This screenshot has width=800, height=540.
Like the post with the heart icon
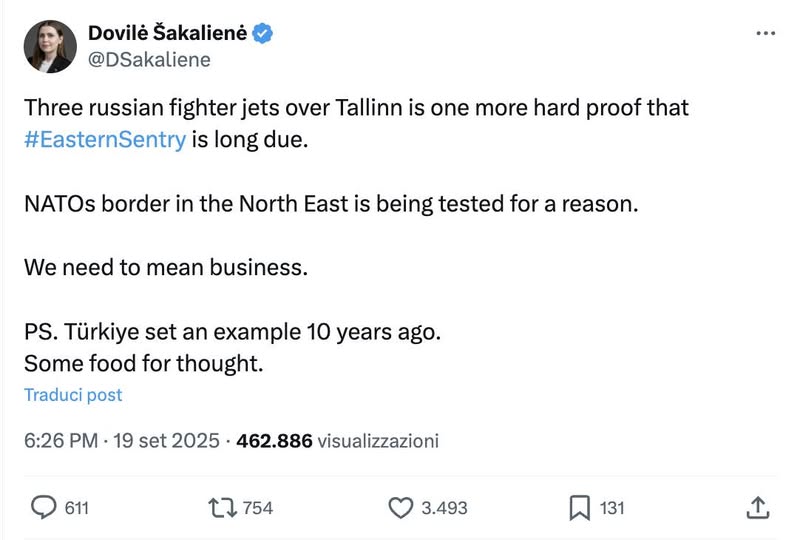tap(400, 508)
